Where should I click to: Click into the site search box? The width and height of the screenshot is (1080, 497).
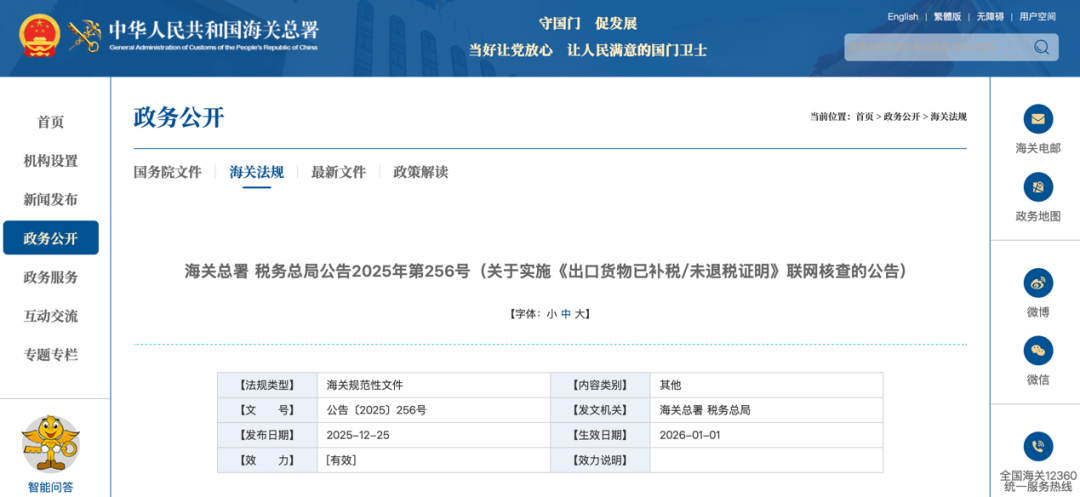click(x=935, y=47)
